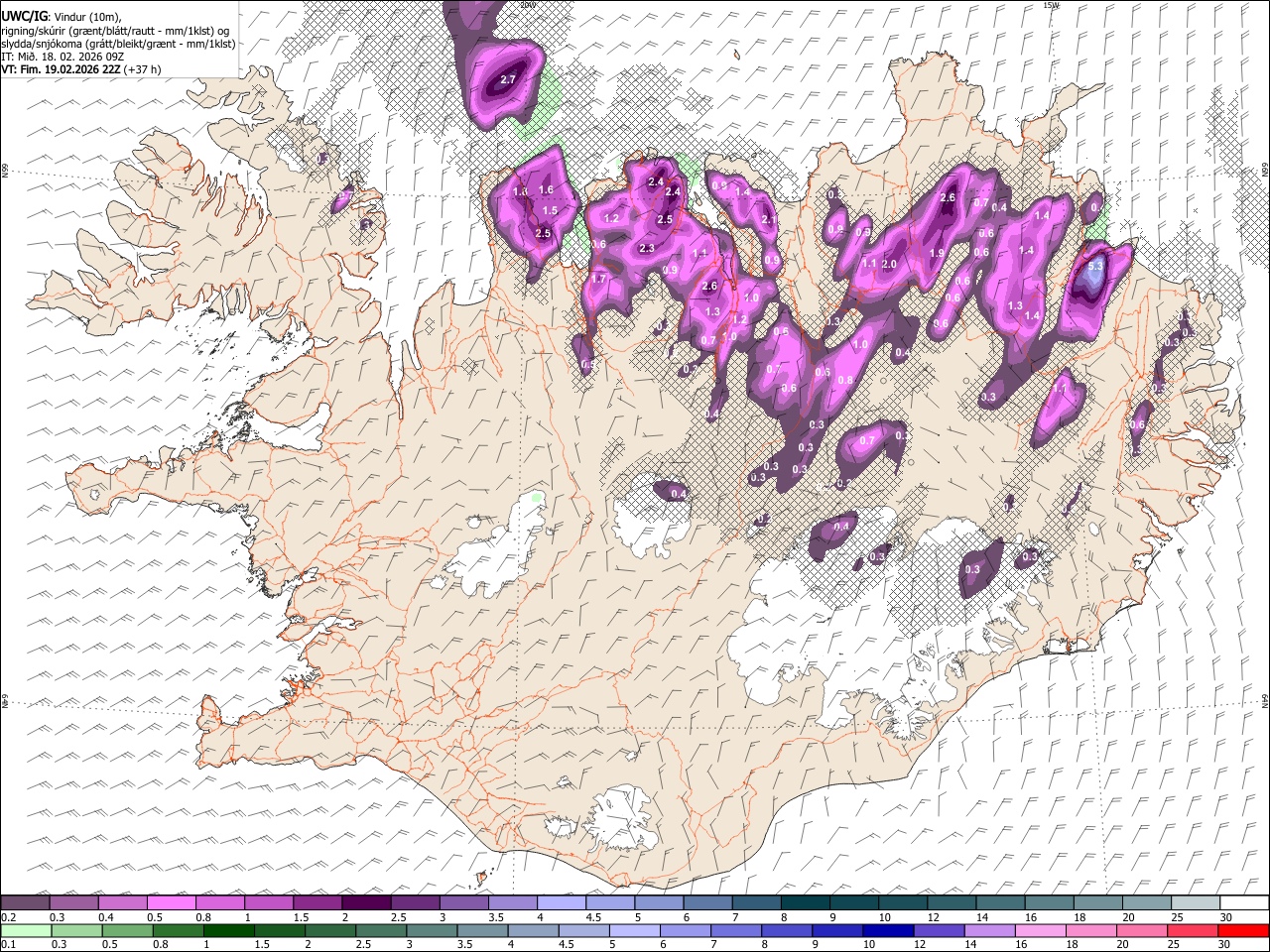Click the '20W' longitude label at top
Image resolution: width=1270 pixels, height=952 pixels.
click(x=528, y=5)
